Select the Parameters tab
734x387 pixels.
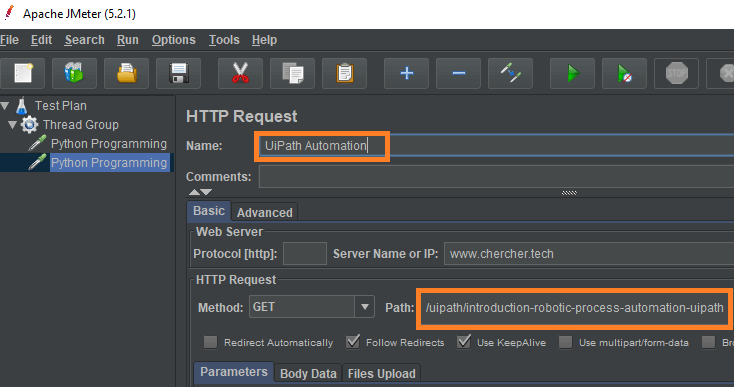point(234,372)
